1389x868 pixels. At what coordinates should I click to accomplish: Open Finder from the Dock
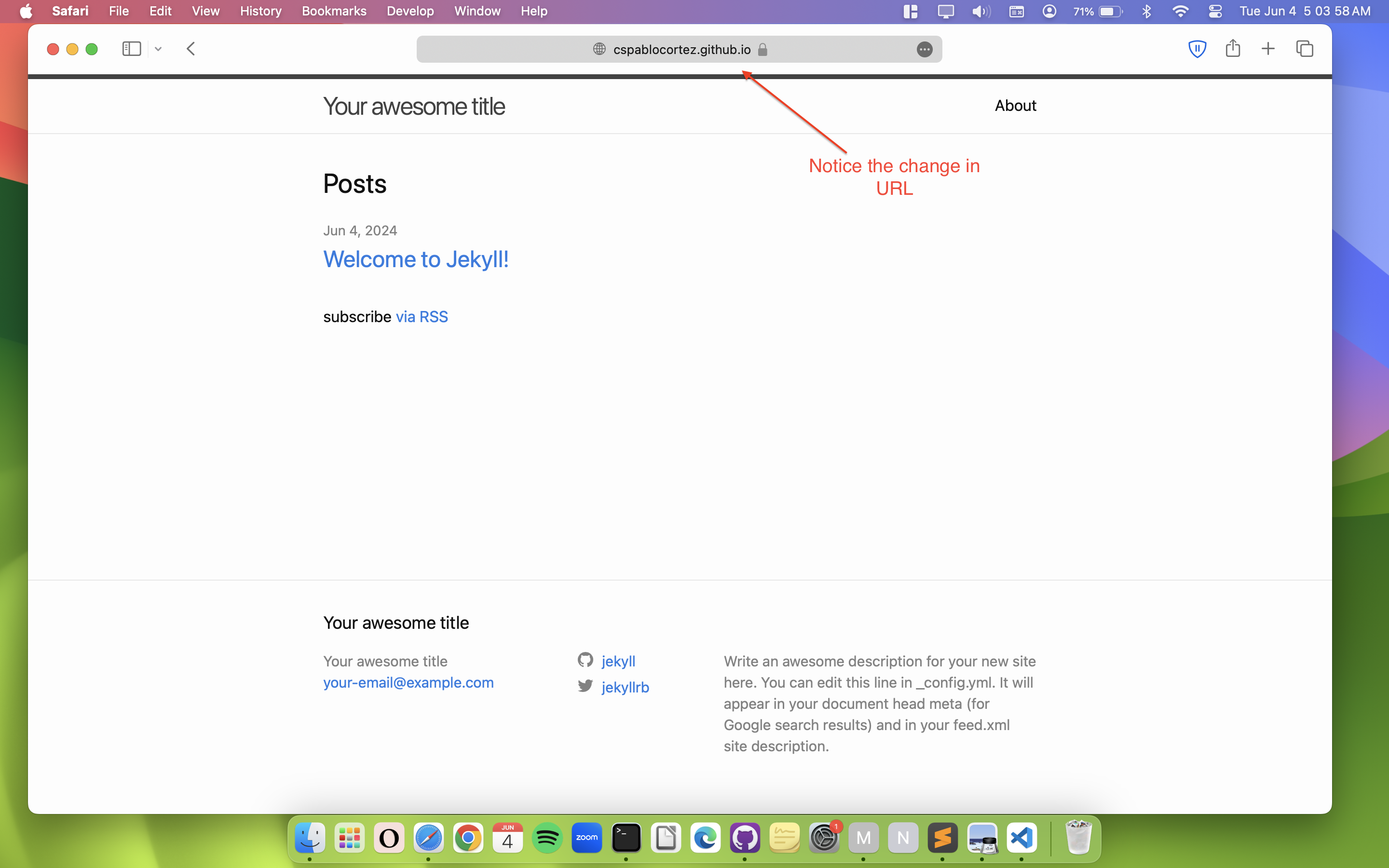(310, 838)
